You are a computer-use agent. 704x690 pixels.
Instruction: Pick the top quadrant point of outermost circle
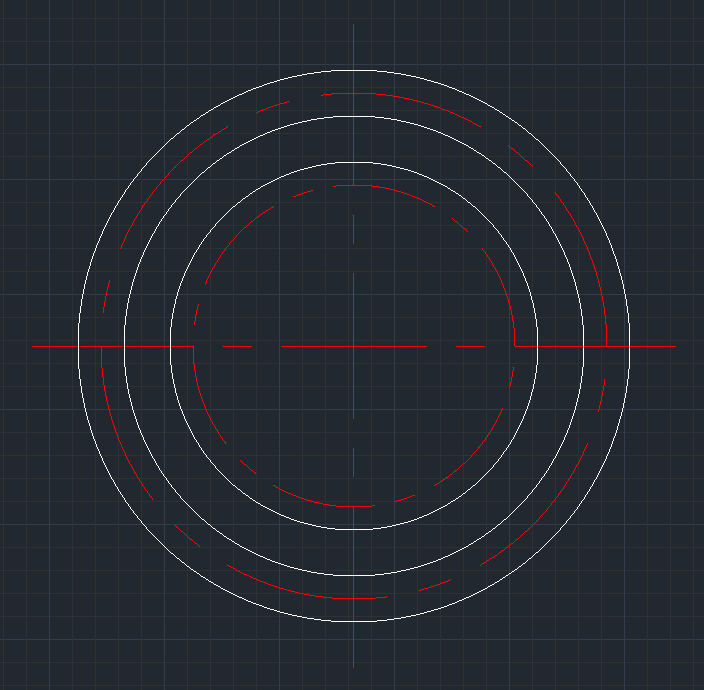[x=354, y=70]
